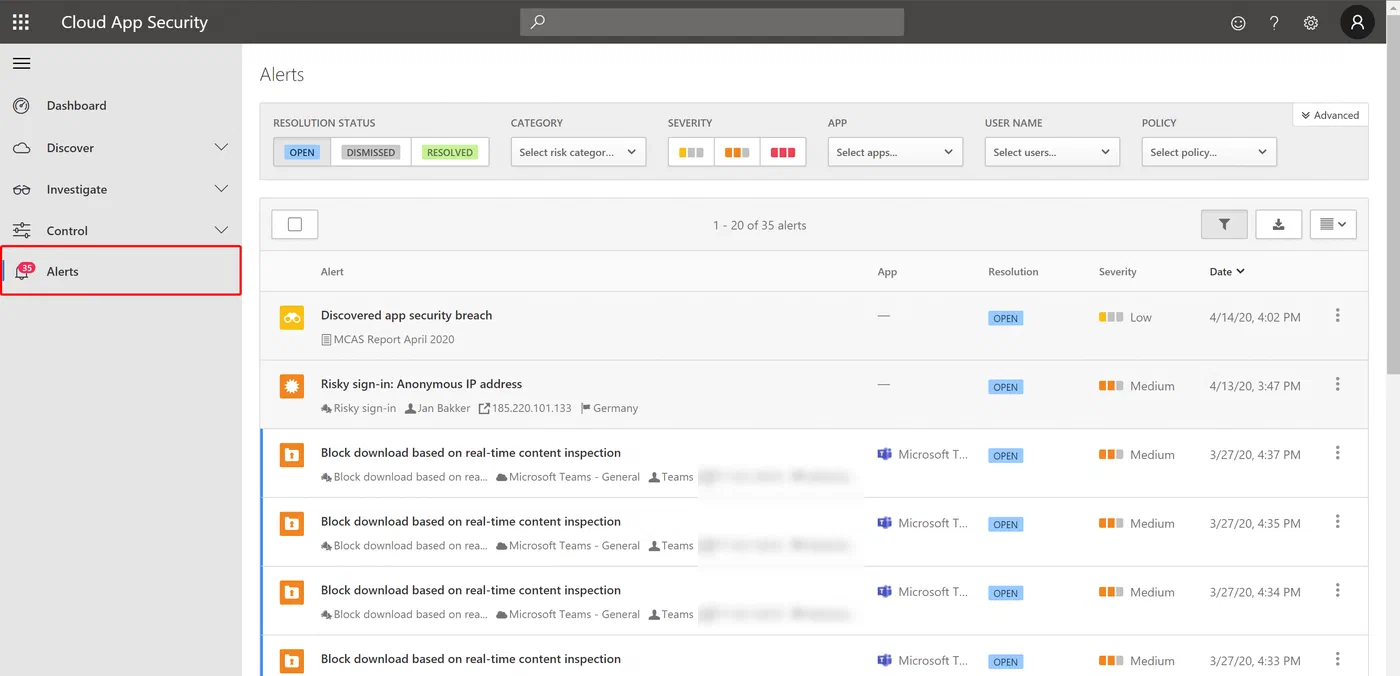Toggle the DISMISSED resolution status filter
Image resolution: width=1400 pixels, height=676 pixels.
click(x=371, y=152)
